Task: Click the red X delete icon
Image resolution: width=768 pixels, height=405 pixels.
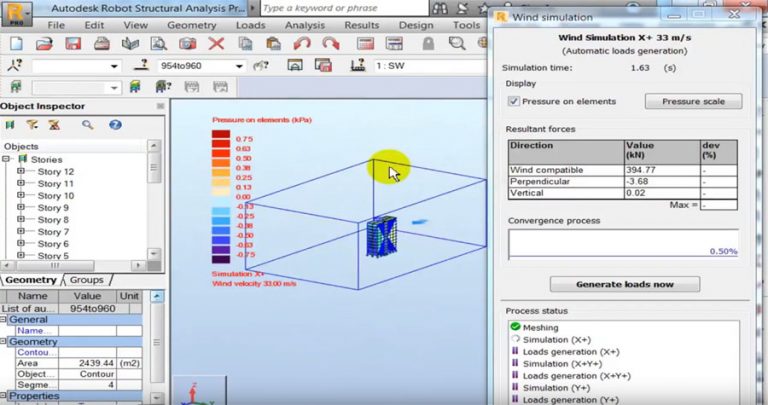Action: 215,44
